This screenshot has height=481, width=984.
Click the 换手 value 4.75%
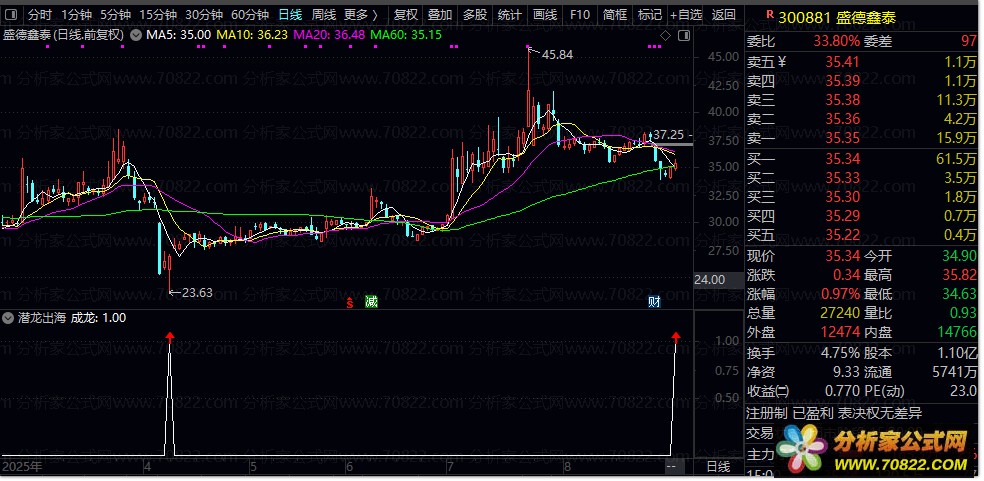tap(840, 354)
